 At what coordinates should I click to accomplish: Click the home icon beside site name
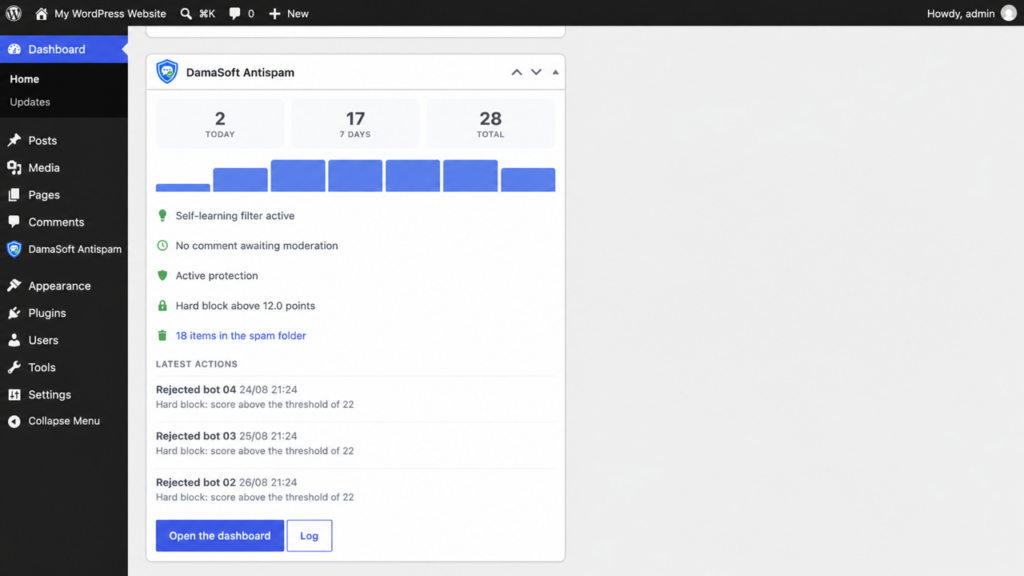coord(41,13)
